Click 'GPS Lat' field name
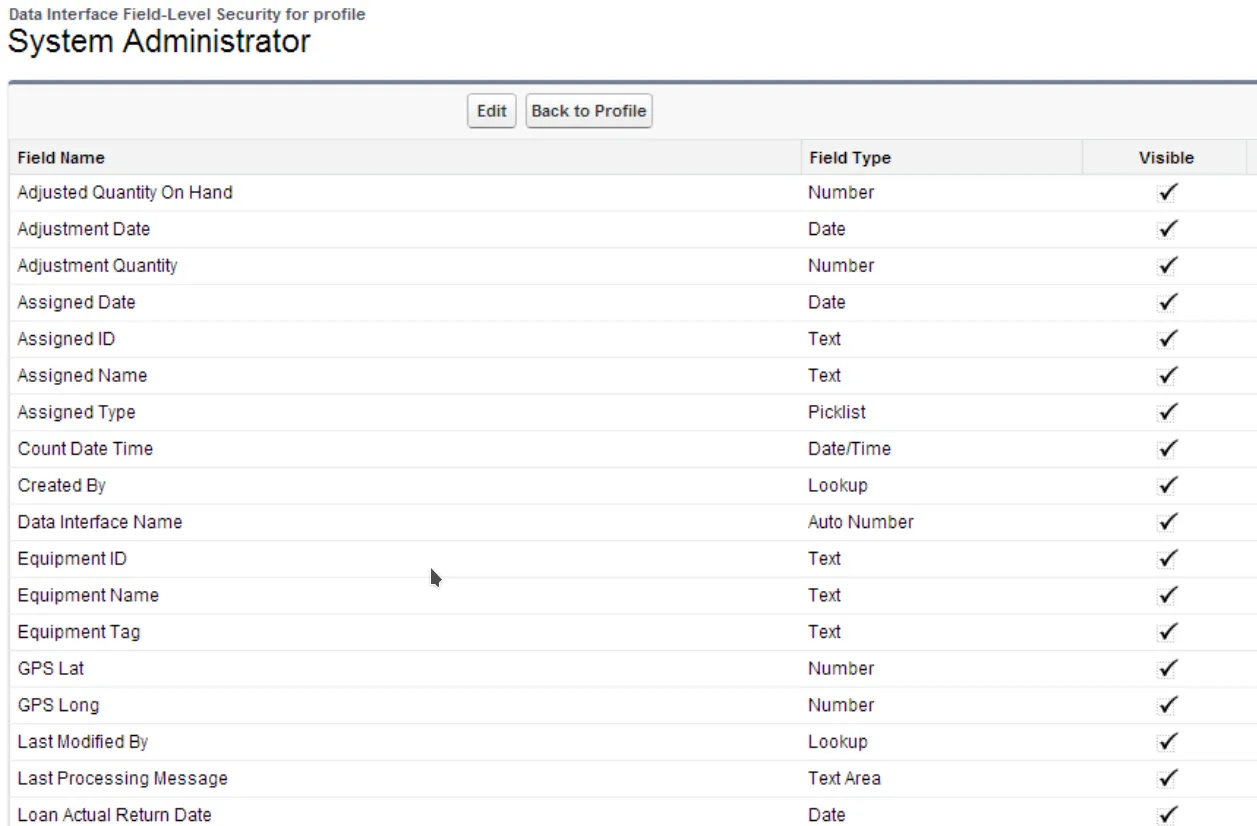Viewport: 1257px width, 826px height. (x=51, y=669)
